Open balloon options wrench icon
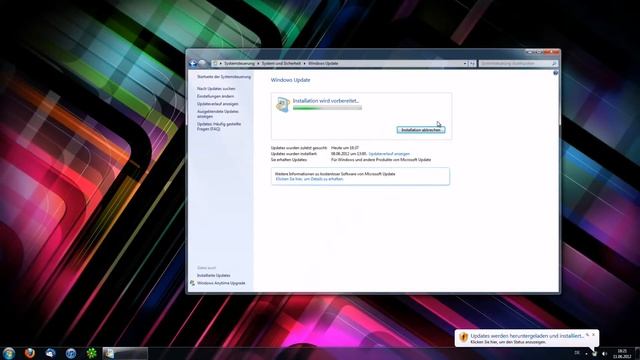Screen dimensions: 640x360 [x=587, y=335]
